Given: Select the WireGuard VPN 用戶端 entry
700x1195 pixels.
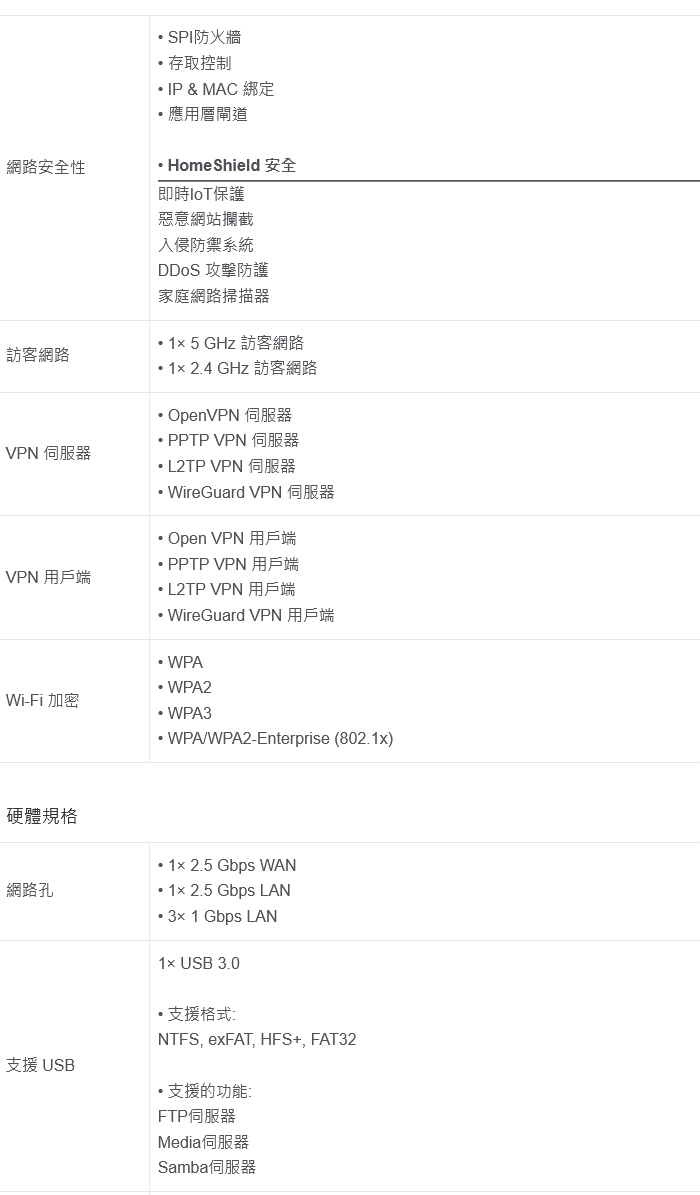Looking at the screenshot, I should (x=250, y=615).
